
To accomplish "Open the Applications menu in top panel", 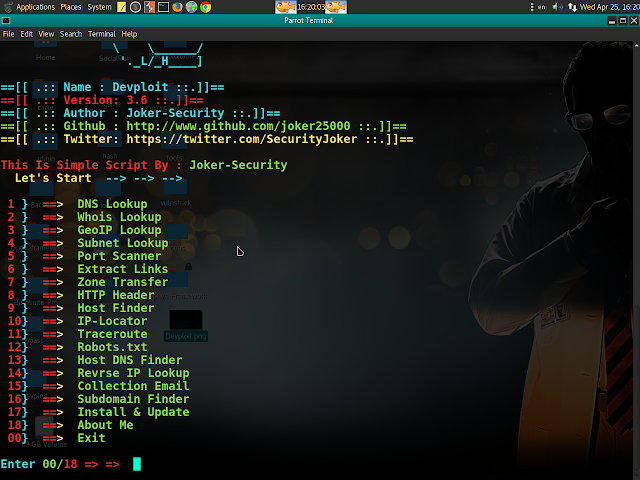I will pyautogui.click(x=35, y=7).
